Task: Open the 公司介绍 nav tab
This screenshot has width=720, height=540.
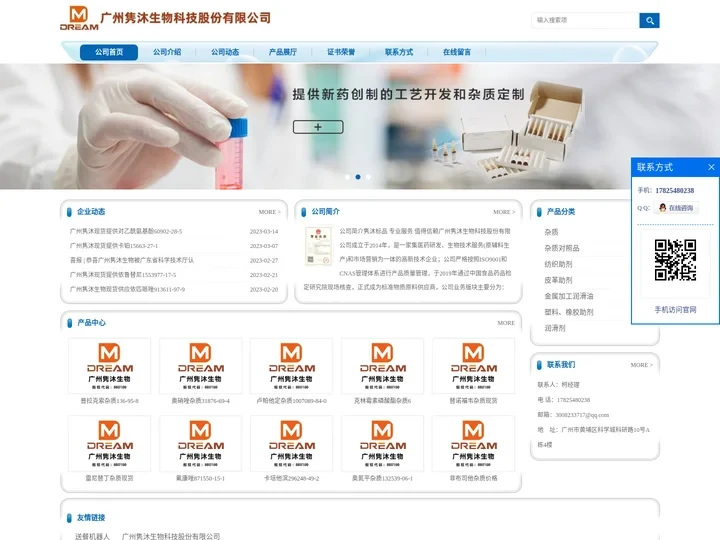Action: pos(167,52)
